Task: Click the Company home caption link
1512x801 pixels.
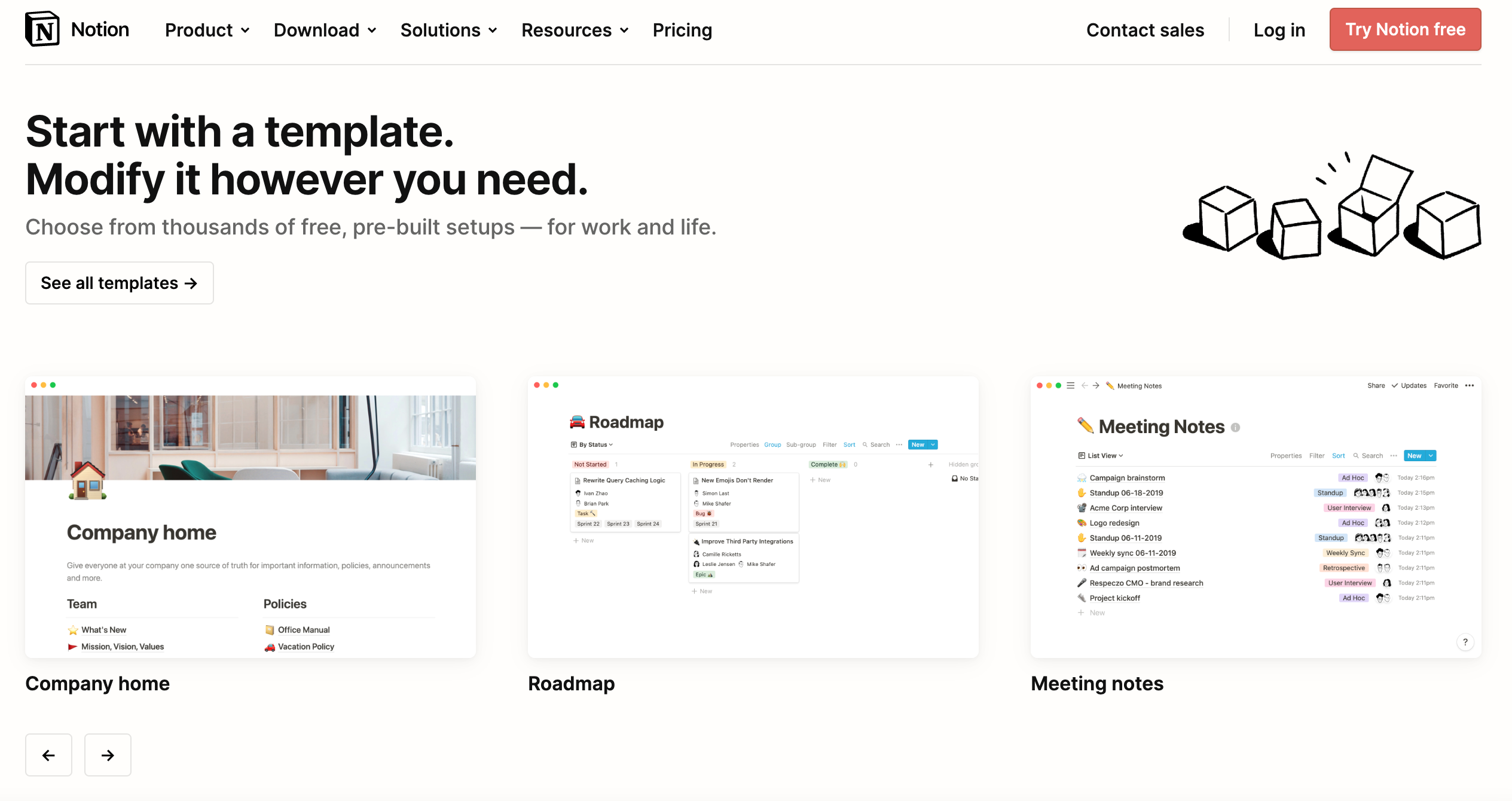Action: click(97, 683)
